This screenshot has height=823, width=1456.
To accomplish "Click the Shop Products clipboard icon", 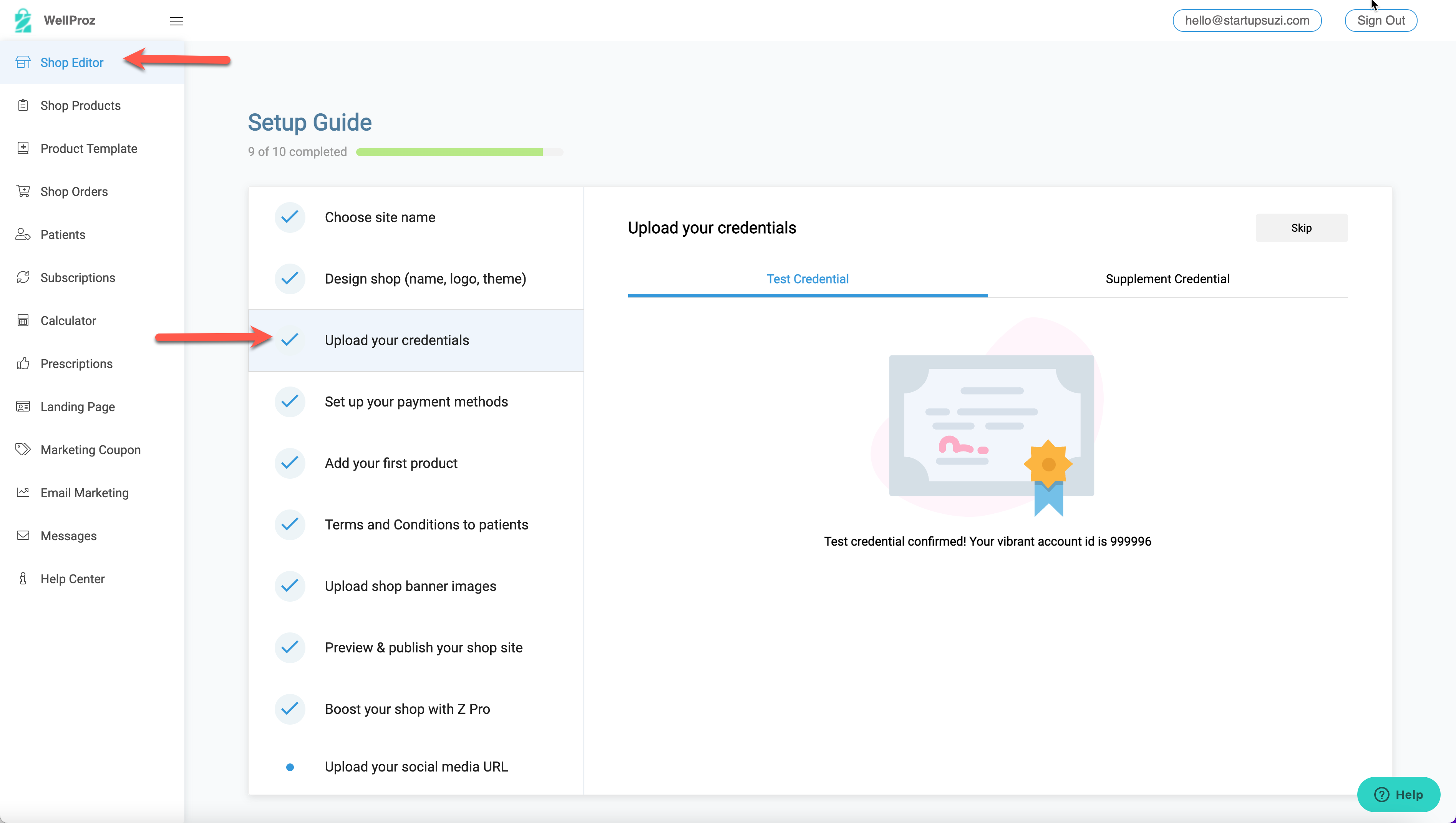I will [x=23, y=105].
